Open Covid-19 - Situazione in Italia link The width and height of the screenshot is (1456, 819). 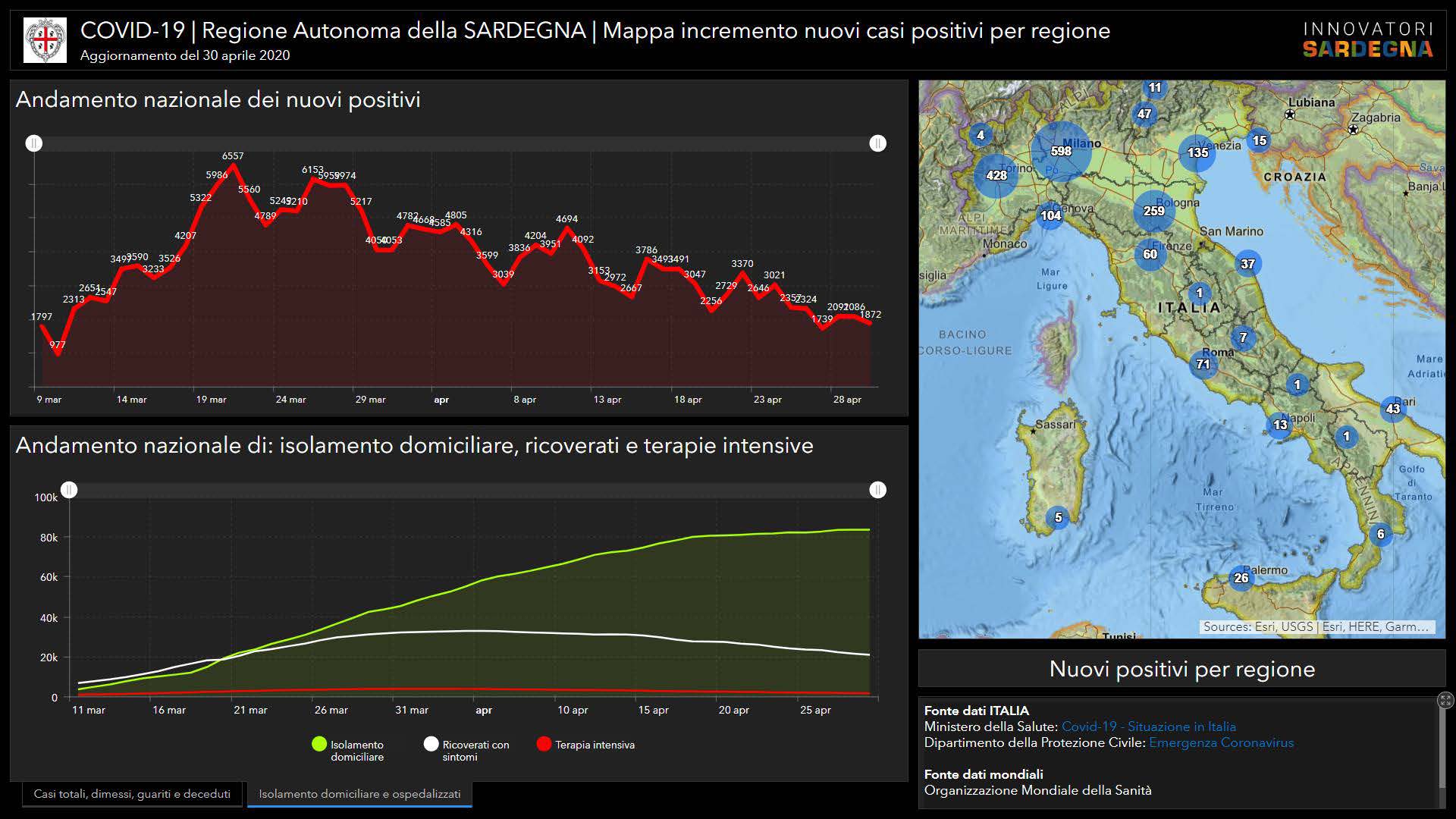[1148, 726]
